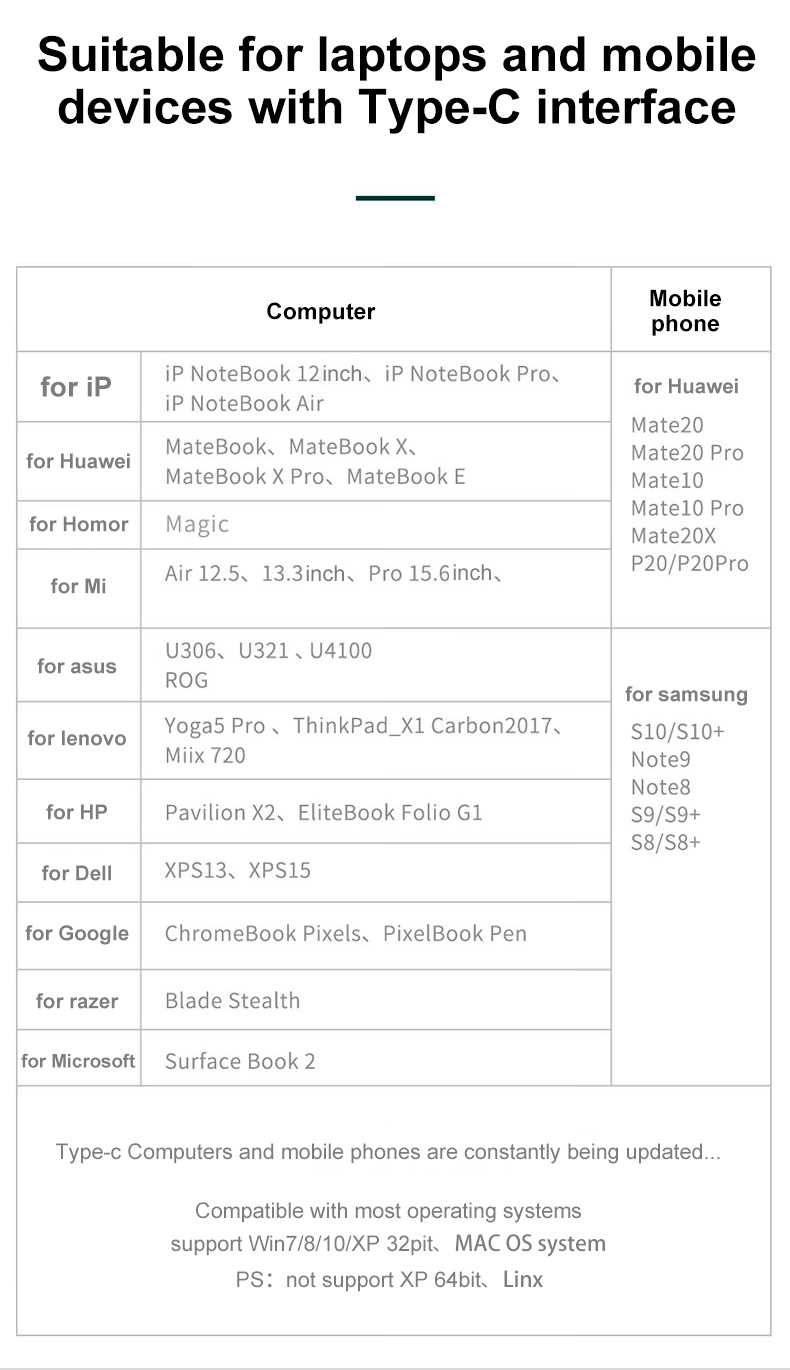
Task: Click the 'XPS13、XPS15' cell
Action: coord(238,870)
